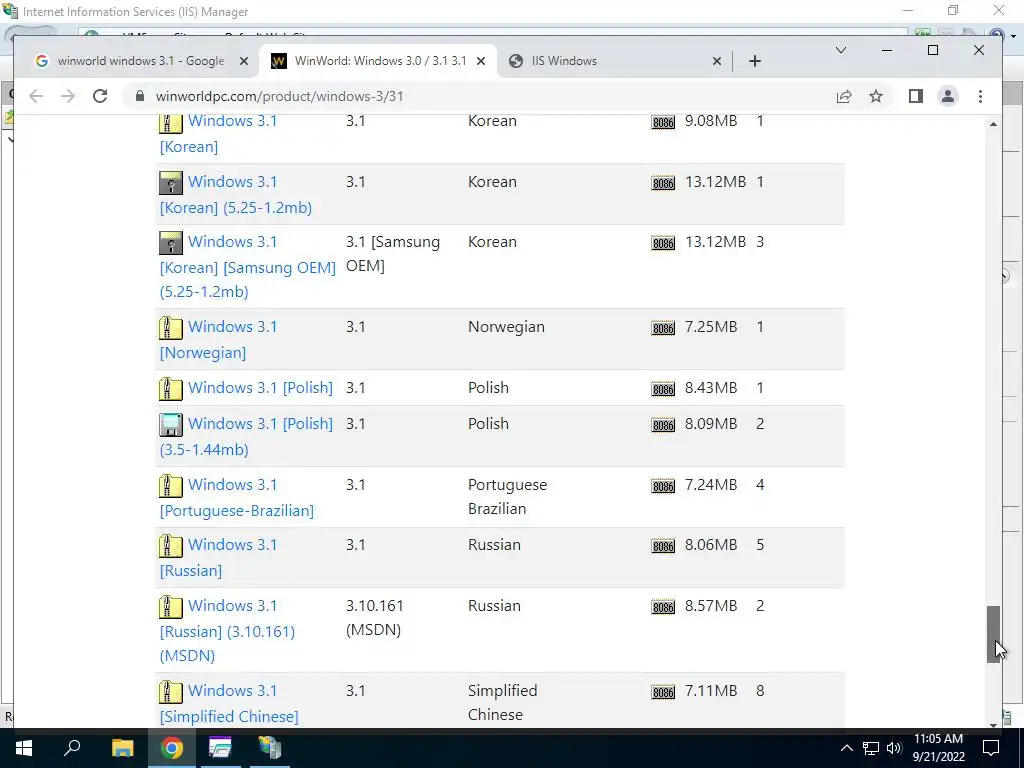
Task: Click zip icon for Simplified Chinese row
Action: tap(170, 692)
